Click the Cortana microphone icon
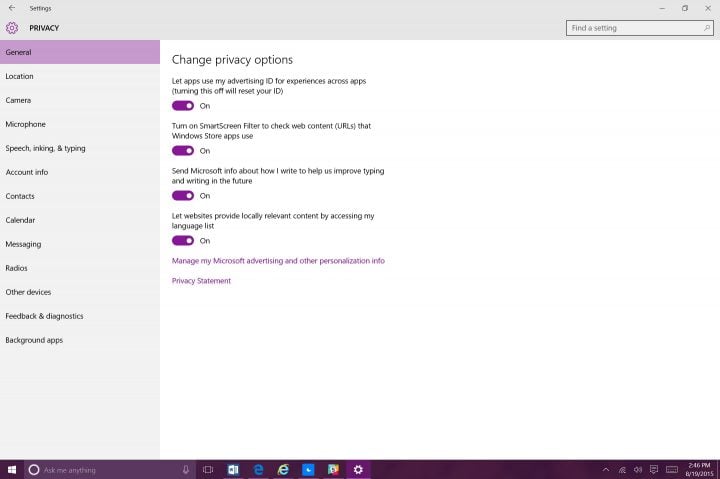Image resolution: width=720 pixels, height=479 pixels. click(x=186, y=470)
